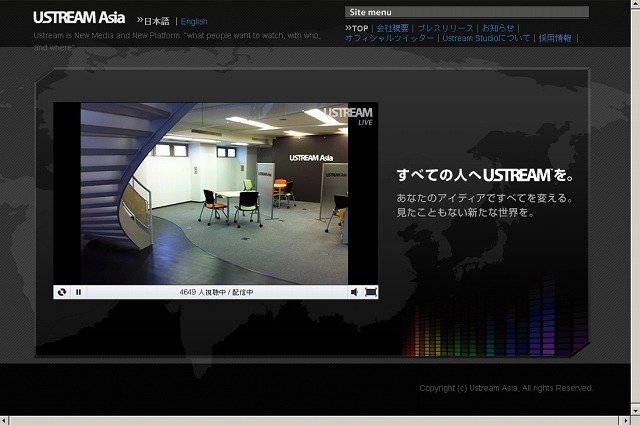Open 会社概要 company overview page

coord(392,28)
